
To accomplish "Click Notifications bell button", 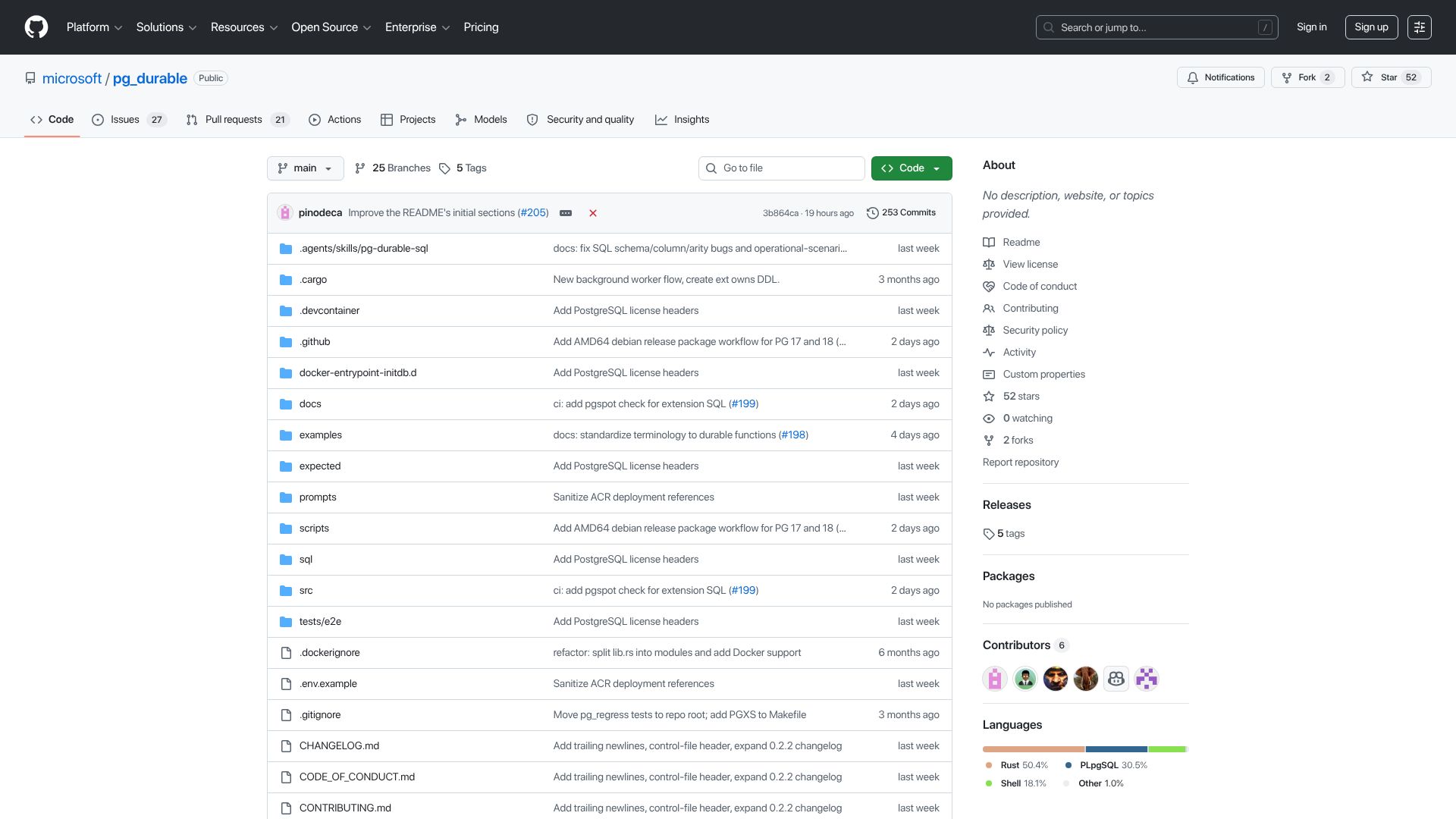I will (x=1220, y=77).
